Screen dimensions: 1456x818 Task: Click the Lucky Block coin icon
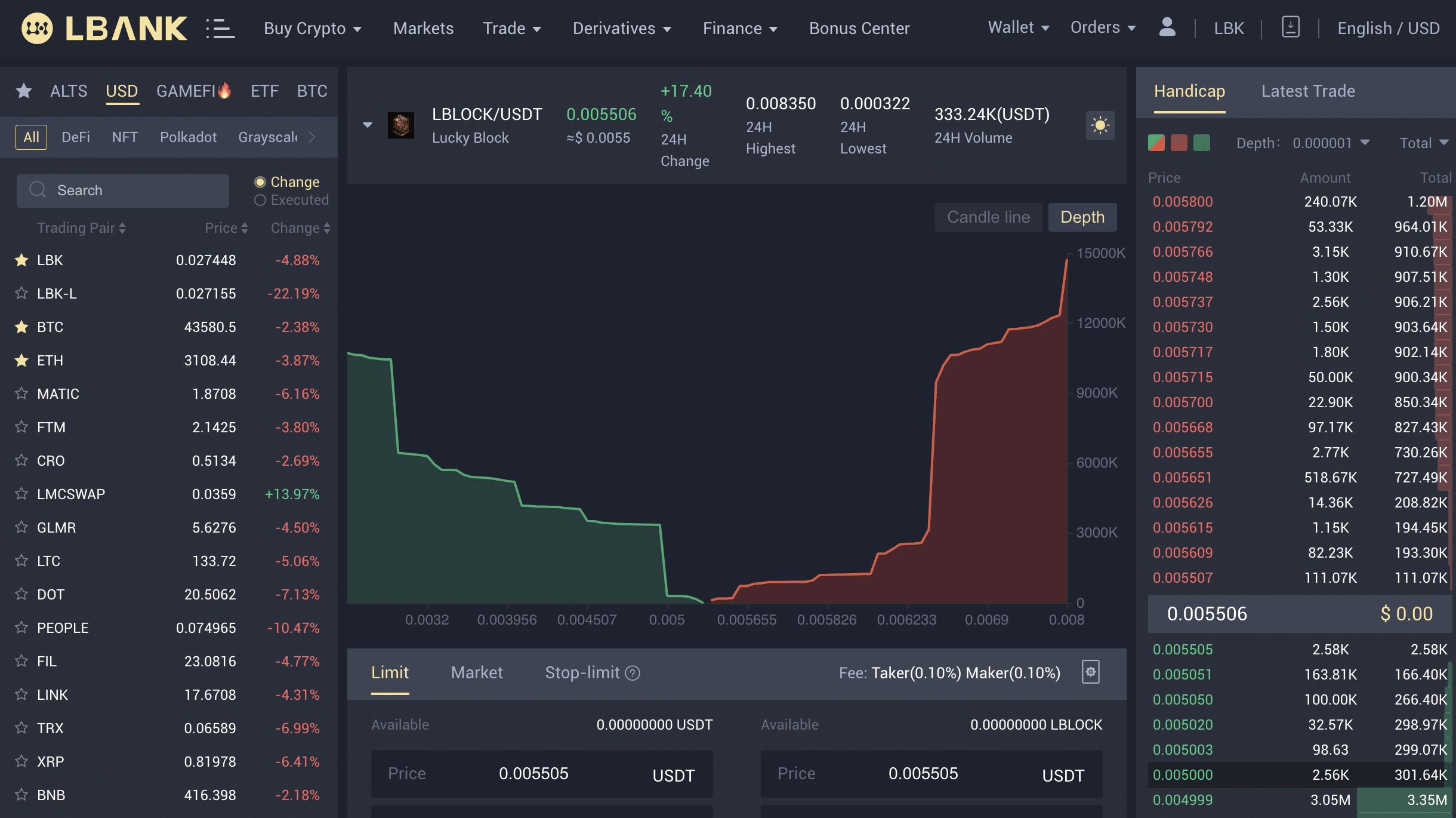(401, 125)
